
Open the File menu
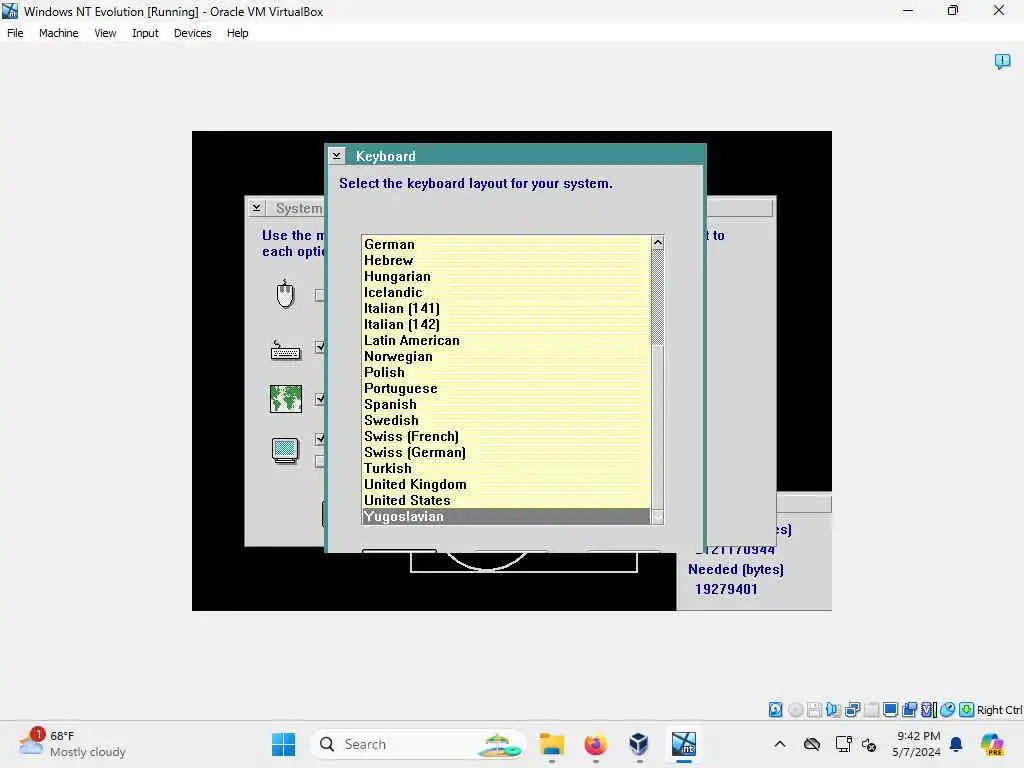pos(15,33)
